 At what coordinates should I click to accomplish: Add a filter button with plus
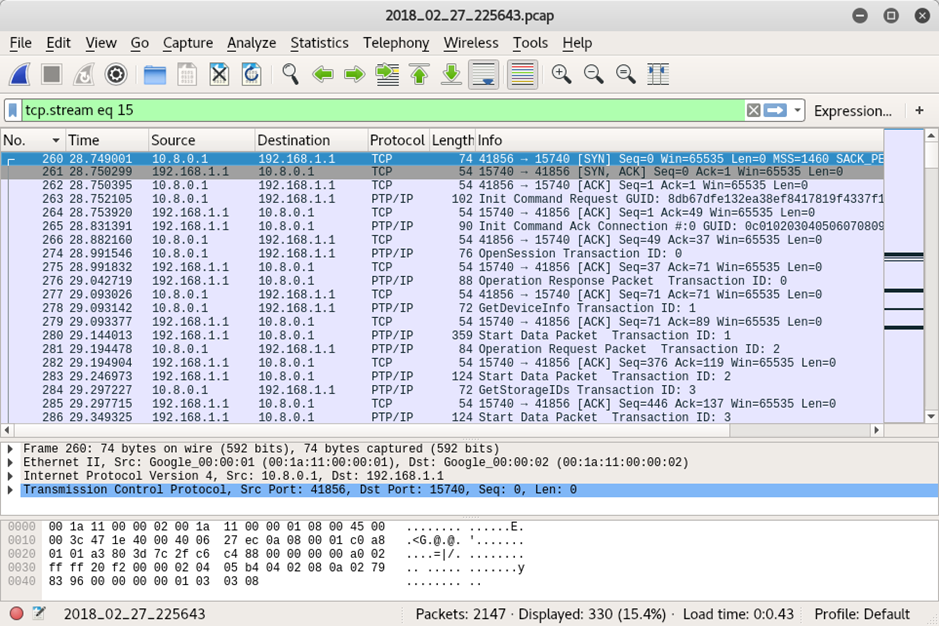(919, 110)
